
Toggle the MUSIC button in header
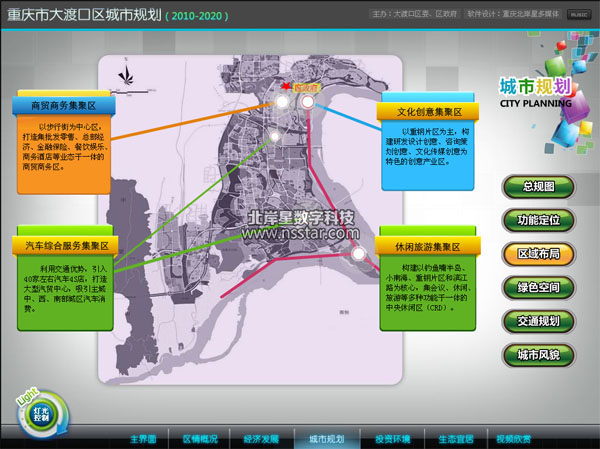[x=578, y=15]
